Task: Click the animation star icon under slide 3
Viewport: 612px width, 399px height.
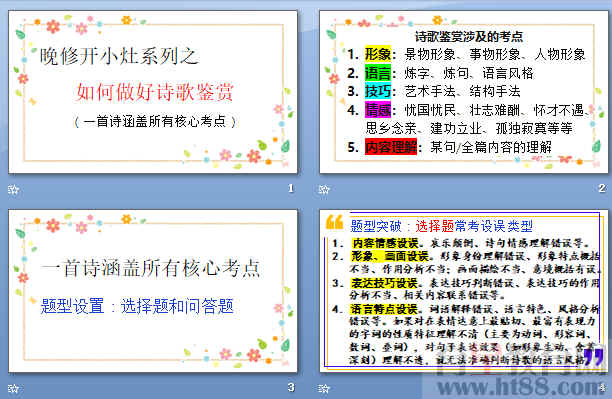Action: pyautogui.click(x=13, y=388)
